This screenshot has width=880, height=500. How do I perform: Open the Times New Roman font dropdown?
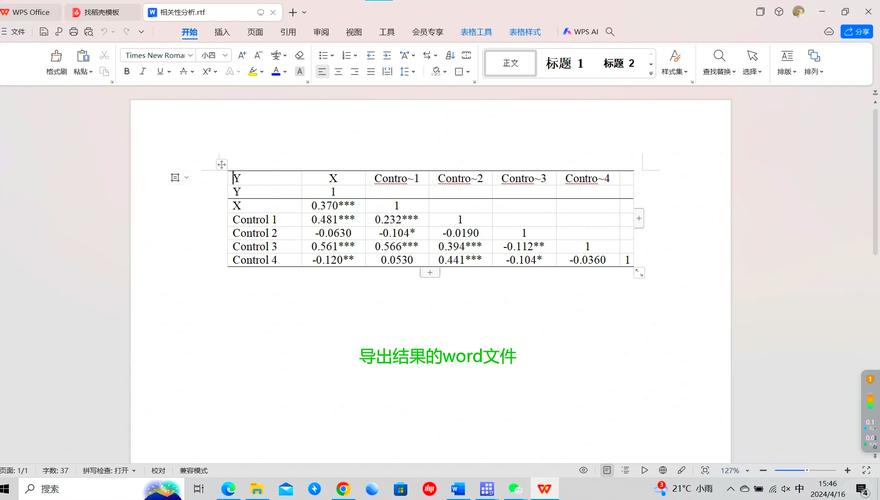156,56
